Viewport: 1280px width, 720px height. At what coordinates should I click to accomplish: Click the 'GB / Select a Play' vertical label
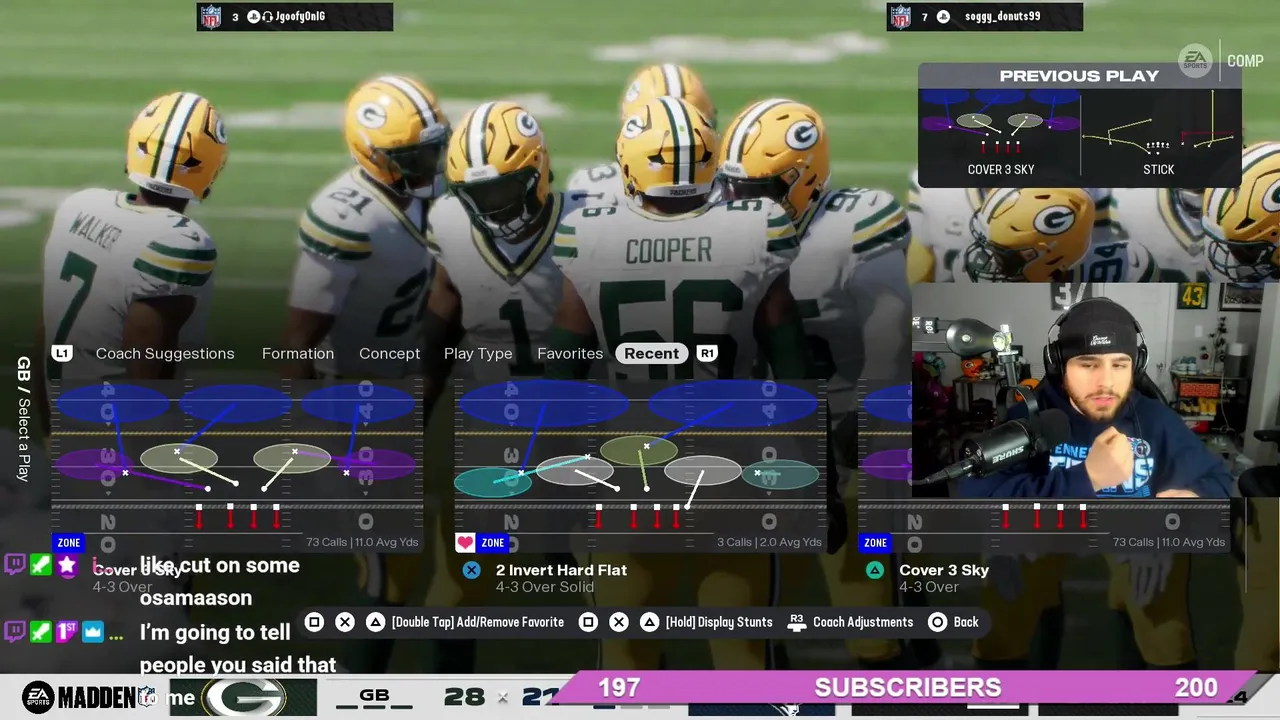(x=24, y=418)
